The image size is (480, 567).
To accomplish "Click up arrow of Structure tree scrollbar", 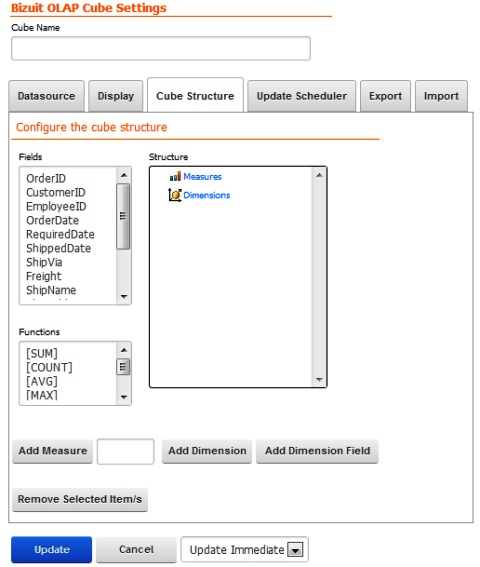I will [x=319, y=175].
